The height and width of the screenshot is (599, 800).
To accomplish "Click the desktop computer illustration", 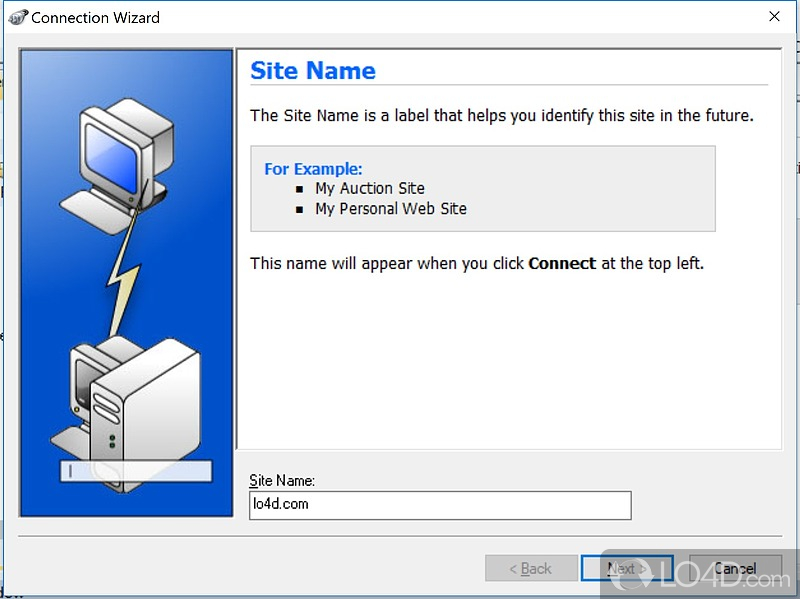I will [x=118, y=166].
